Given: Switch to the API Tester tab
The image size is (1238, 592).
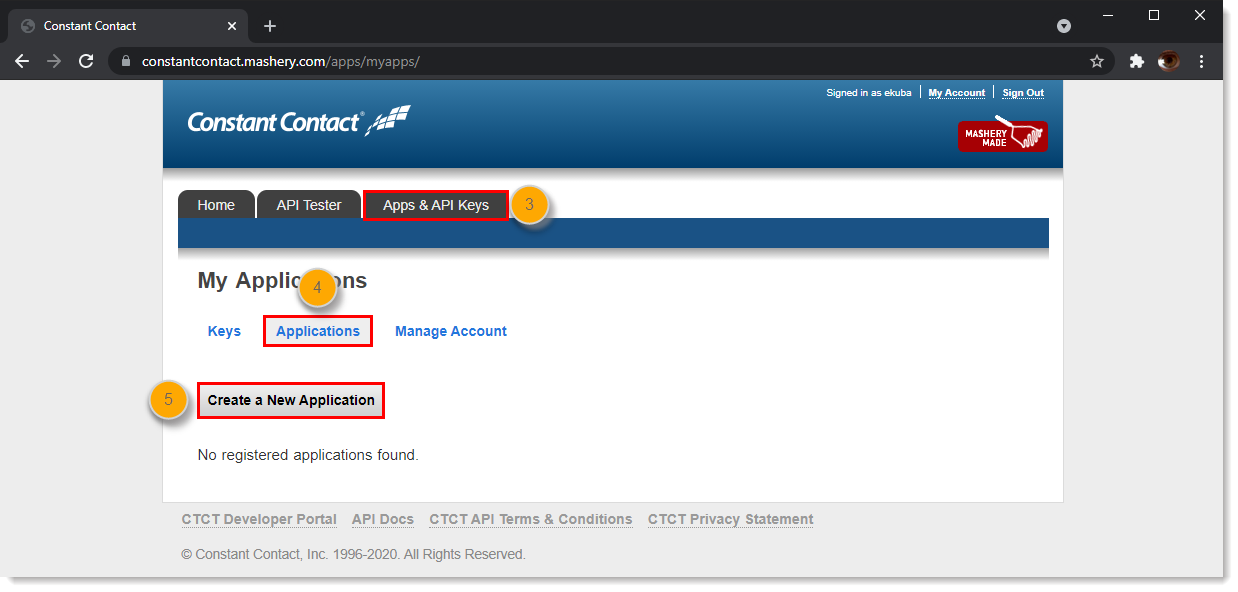Looking at the screenshot, I should click(309, 204).
